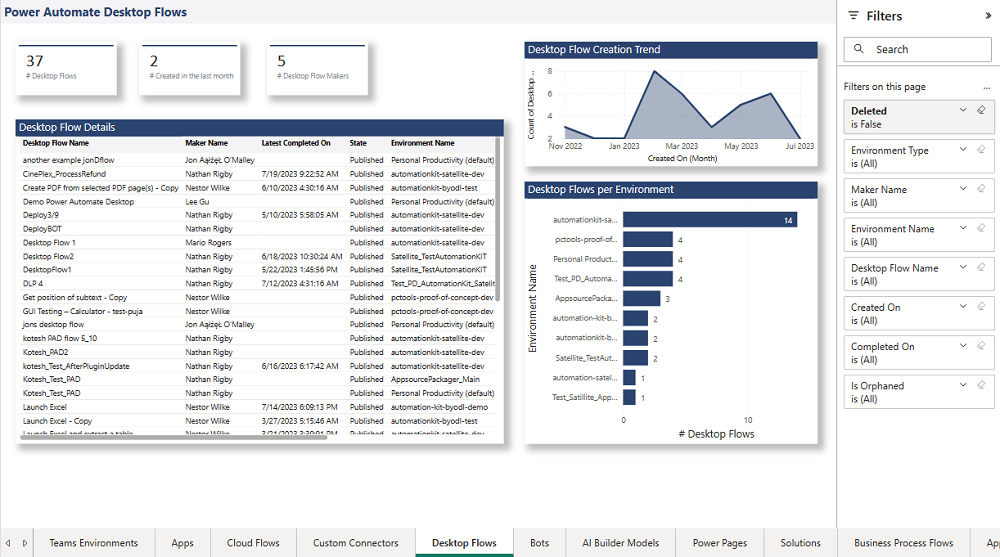Clear the Completed On filter with its eraser icon
Screen dimensions: 1000x557
[981, 346]
